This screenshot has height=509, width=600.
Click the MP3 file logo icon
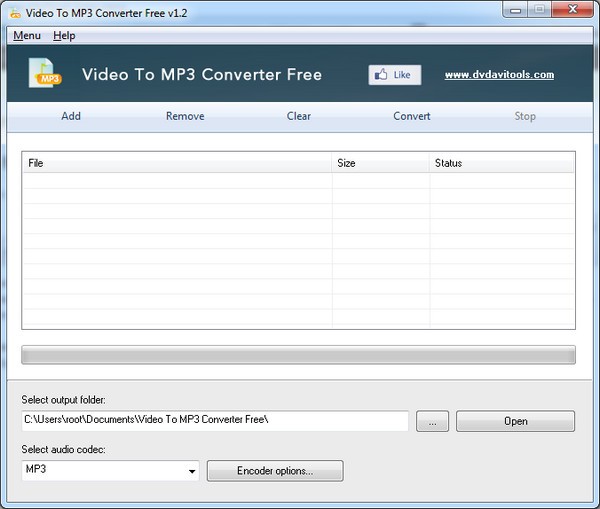pyautogui.click(x=44, y=73)
